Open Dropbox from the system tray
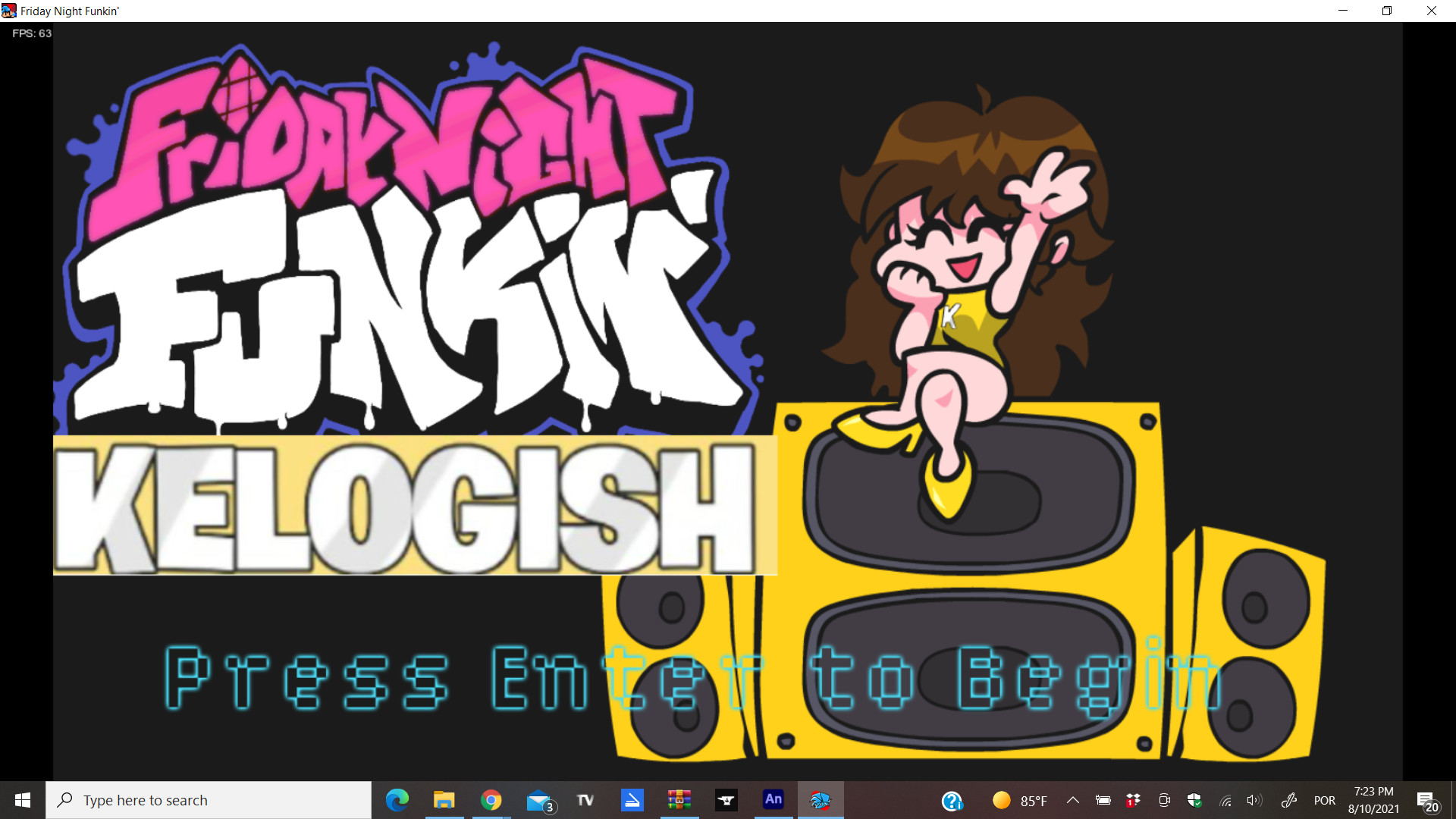The image size is (1456, 819). pos(1134,800)
